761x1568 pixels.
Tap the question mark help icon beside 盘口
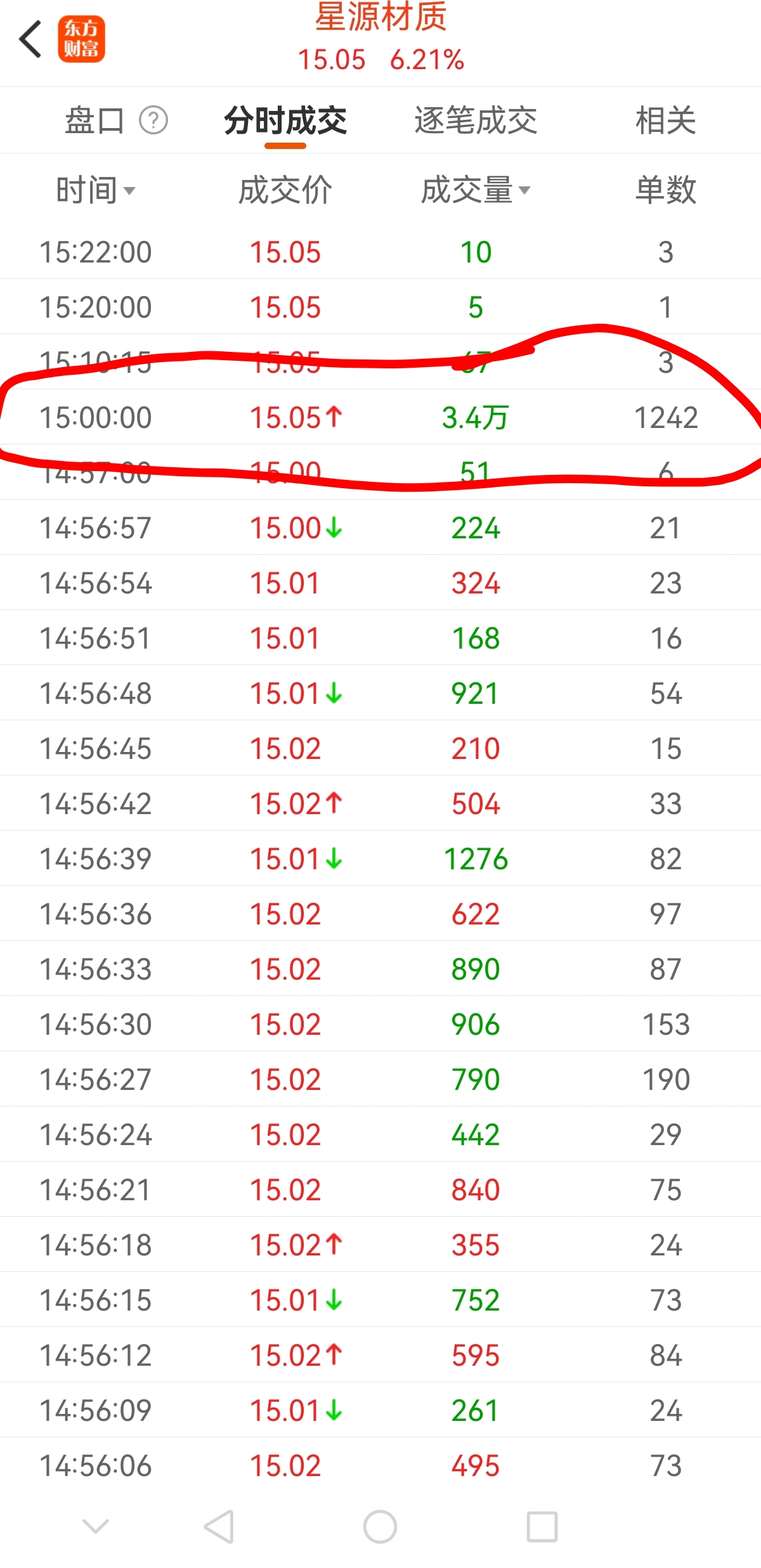click(x=153, y=120)
